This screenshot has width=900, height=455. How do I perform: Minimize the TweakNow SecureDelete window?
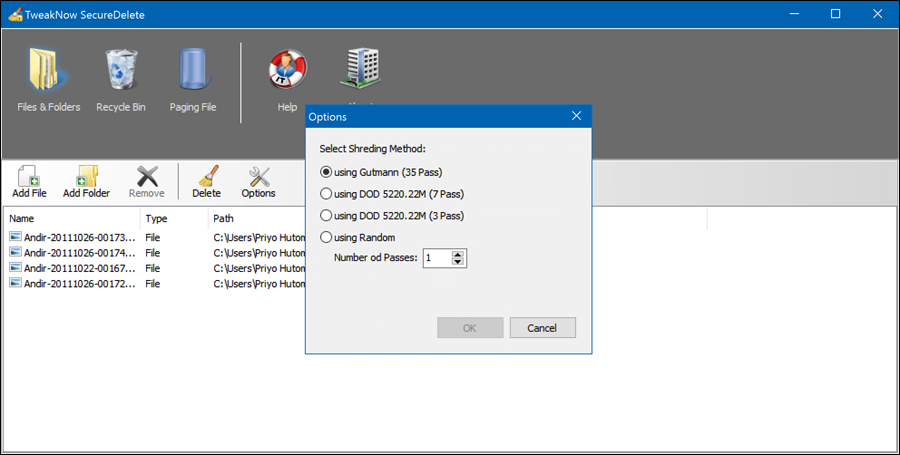tap(794, 14)
